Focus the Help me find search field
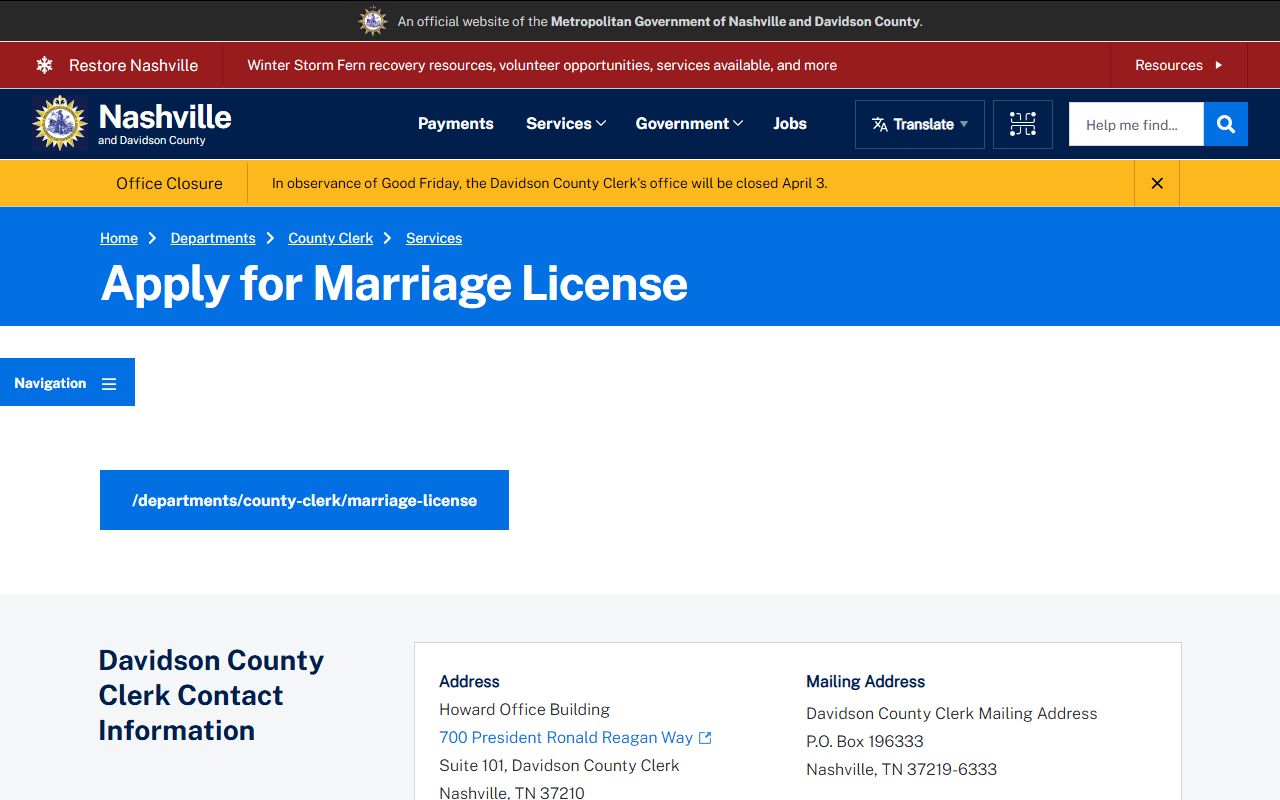The width and height of the screenshot is (1280, 800). point(1136,124)
